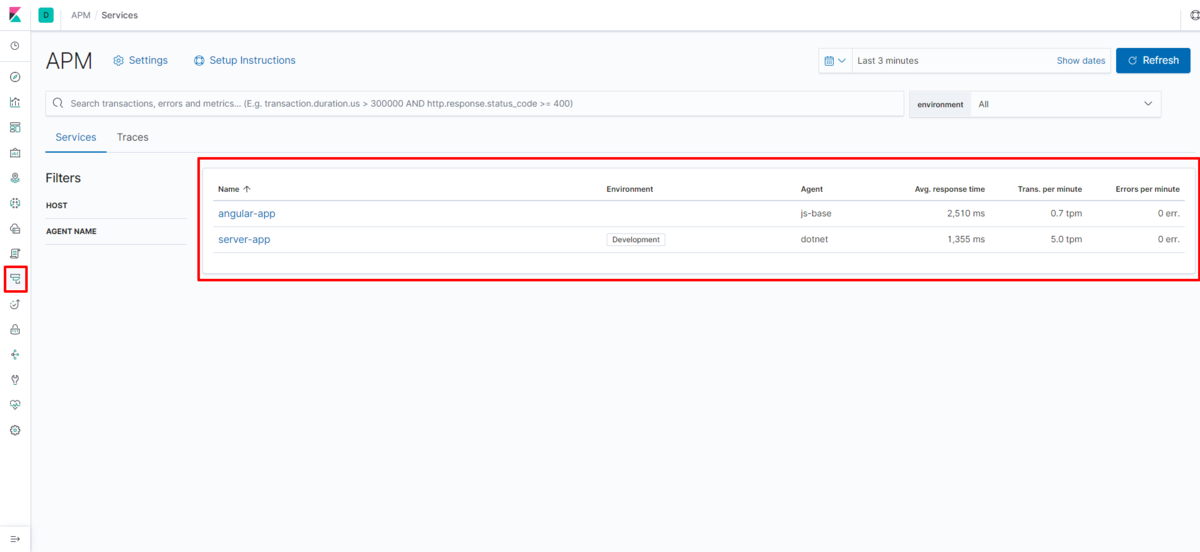The image size is (1200, 552).
Task: Open Kibana home via the logo
Action: click(x=15, y=15)
